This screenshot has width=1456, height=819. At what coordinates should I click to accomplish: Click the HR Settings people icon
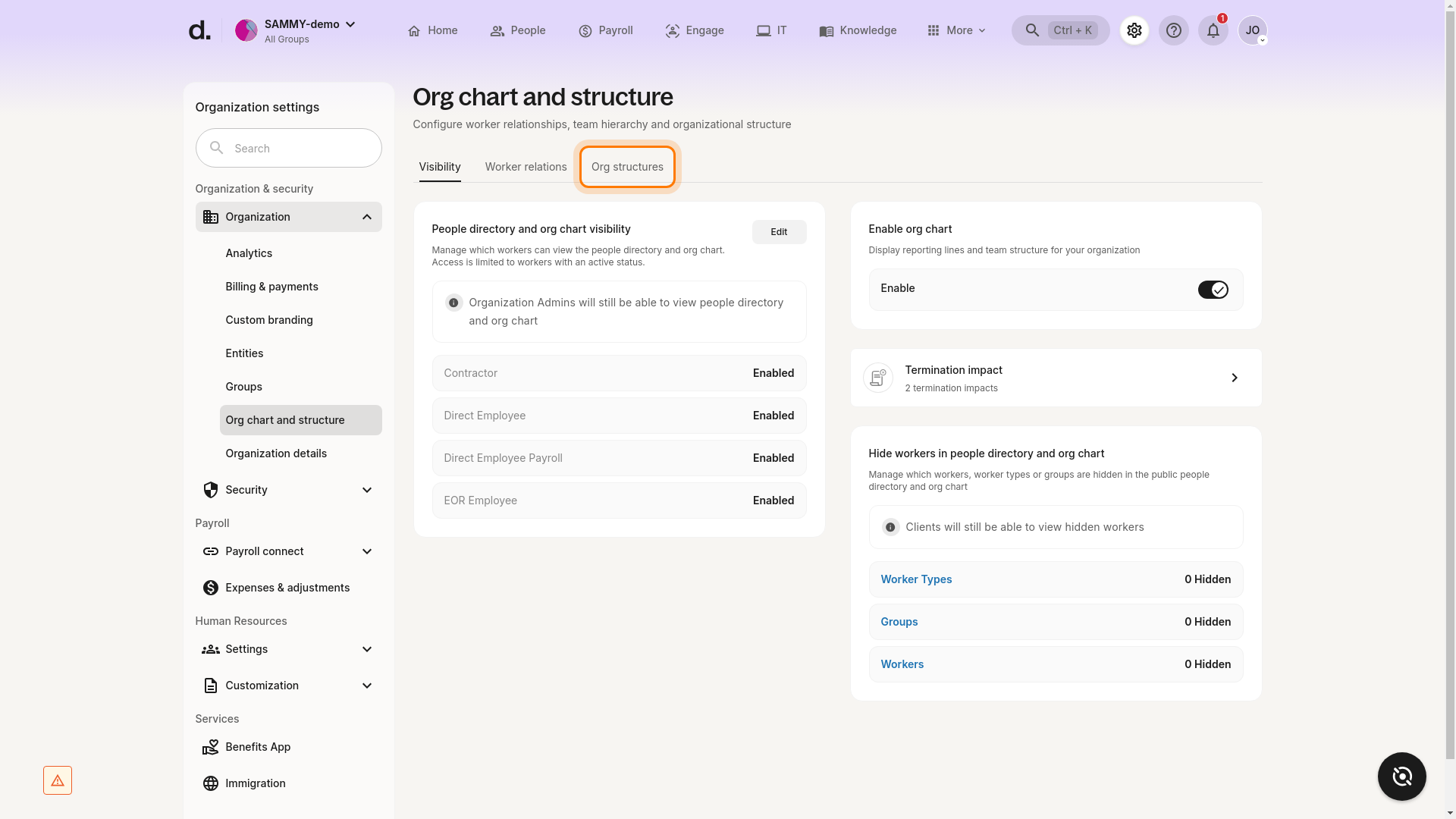tap(211, 649)
